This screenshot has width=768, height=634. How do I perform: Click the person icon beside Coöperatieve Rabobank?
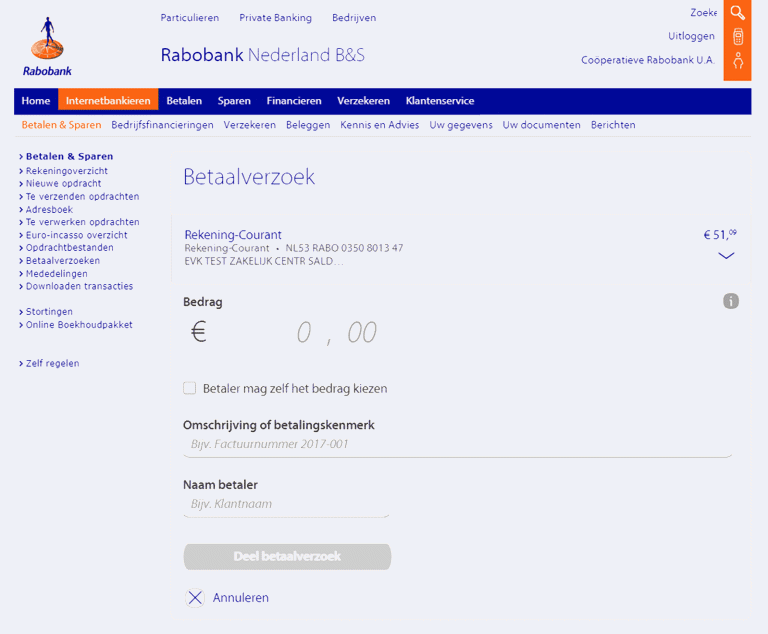tap(738, 61)
